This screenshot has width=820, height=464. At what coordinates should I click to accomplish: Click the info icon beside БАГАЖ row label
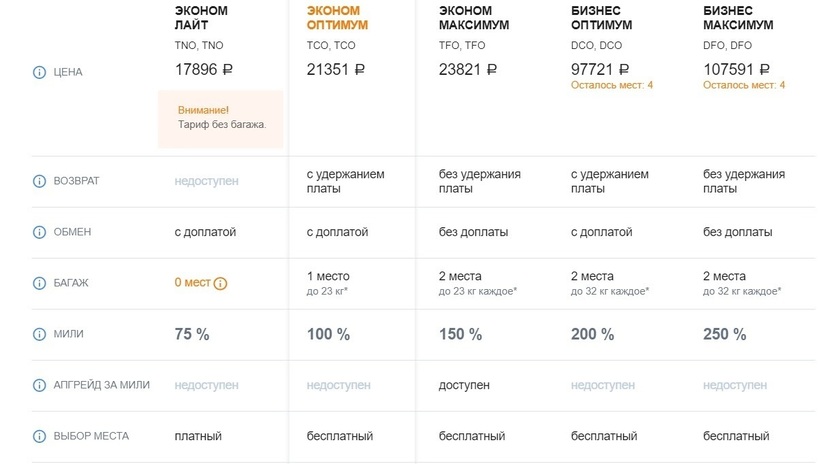click(40, 283)
